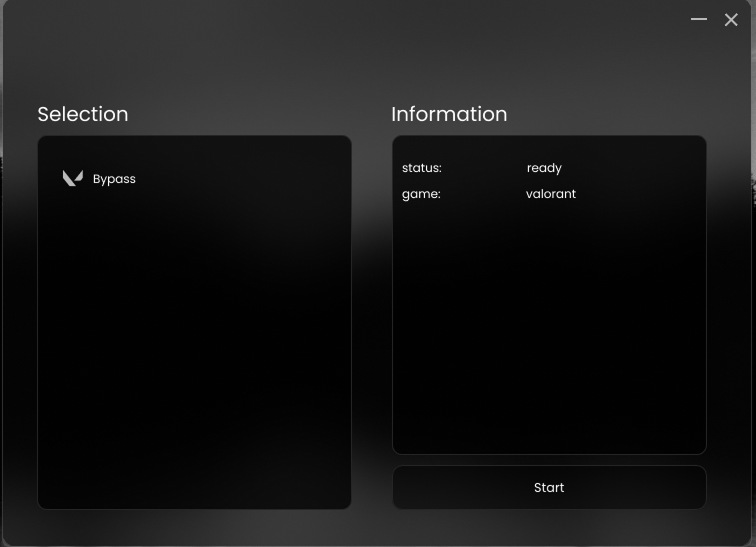Screen dimensions: 756x547
Task: Click the game value 'valorant'
Action: pos(551,194)
